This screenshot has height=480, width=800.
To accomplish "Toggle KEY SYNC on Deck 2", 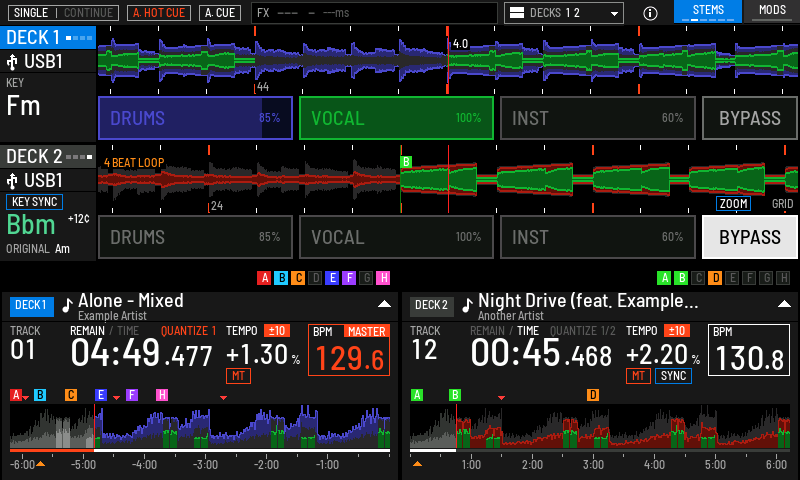I will [x=34, y=202].
